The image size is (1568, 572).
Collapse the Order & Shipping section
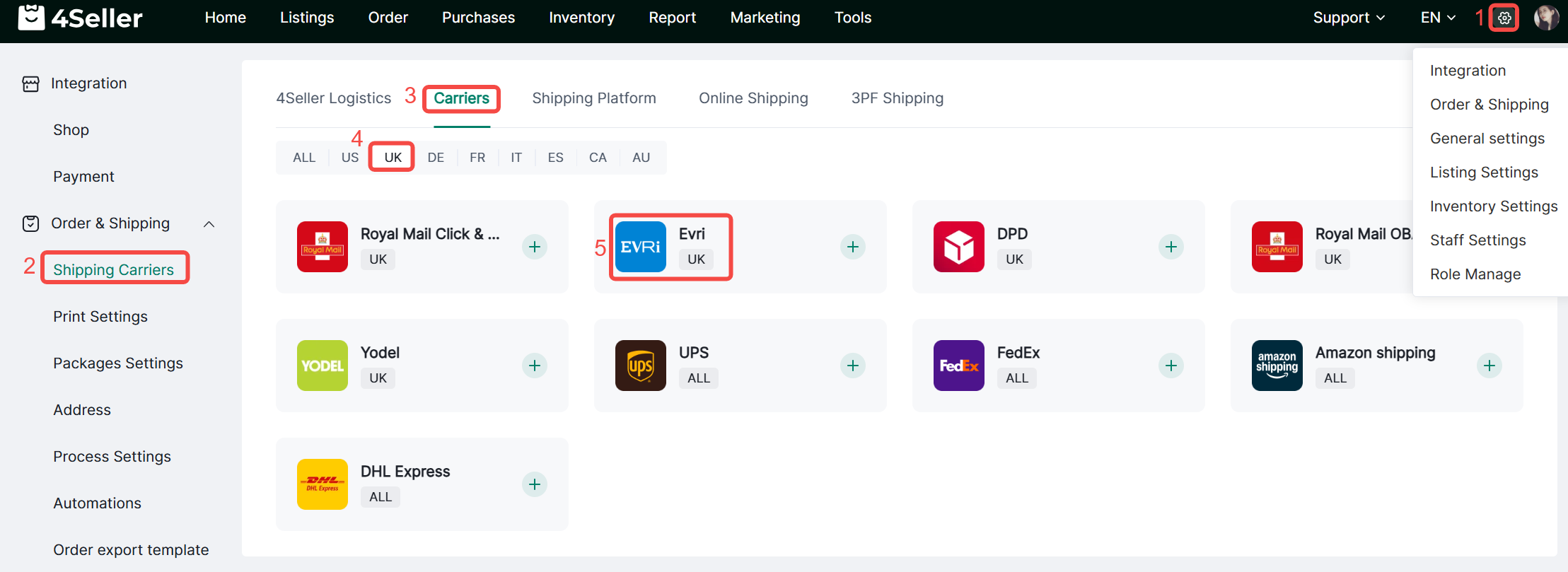209,224
